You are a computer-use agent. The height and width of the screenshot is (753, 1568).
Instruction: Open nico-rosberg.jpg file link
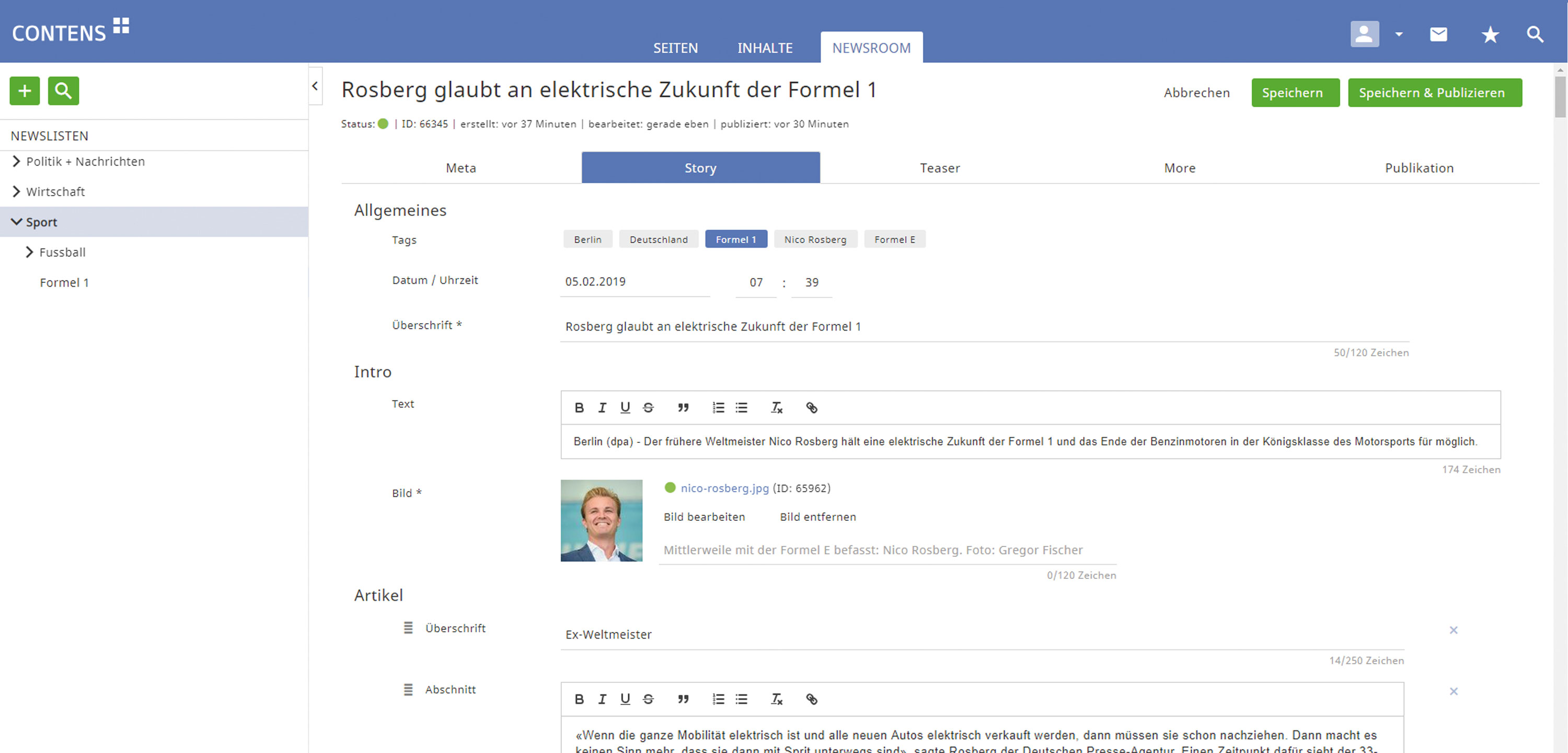coord(724,488)
